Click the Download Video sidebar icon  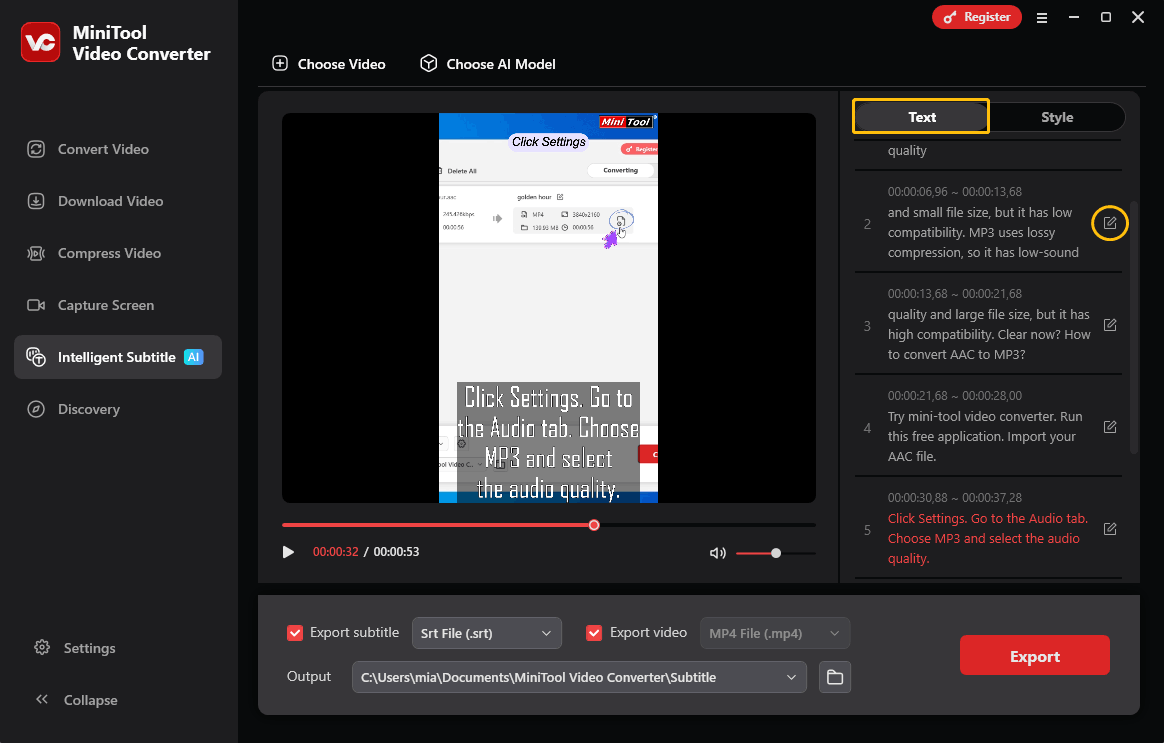pos(36,201)
